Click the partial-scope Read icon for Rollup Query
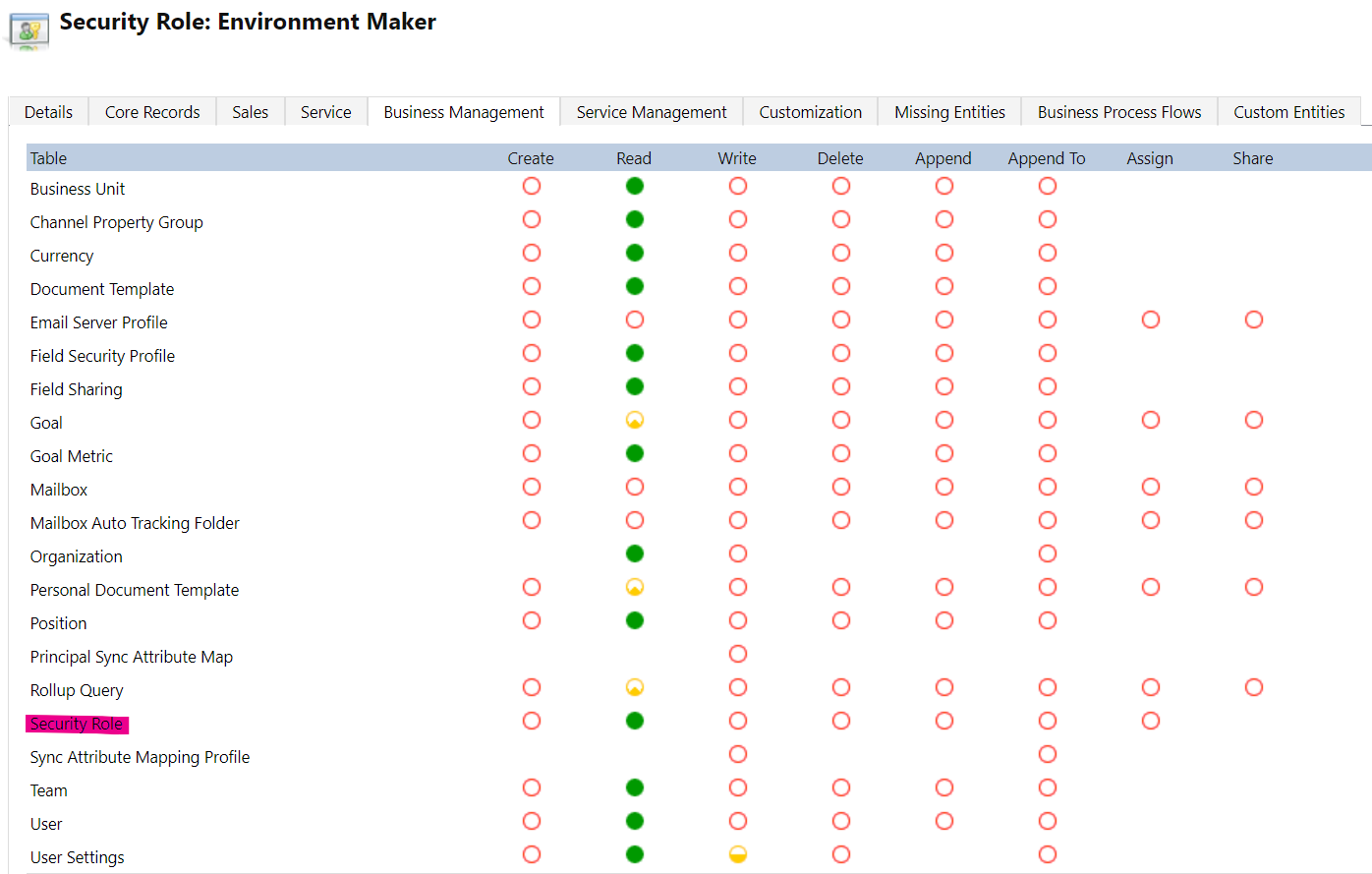 pyautogui.click(x=634, y=687)
